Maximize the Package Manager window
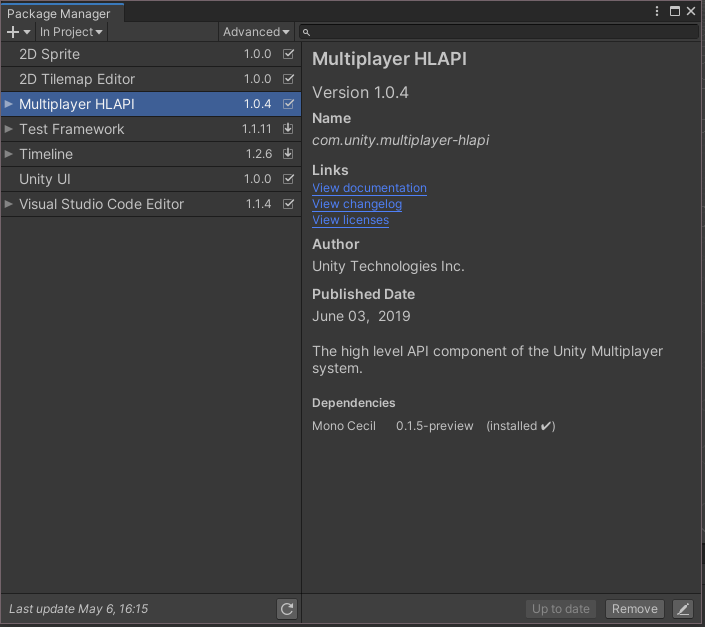 675,11
